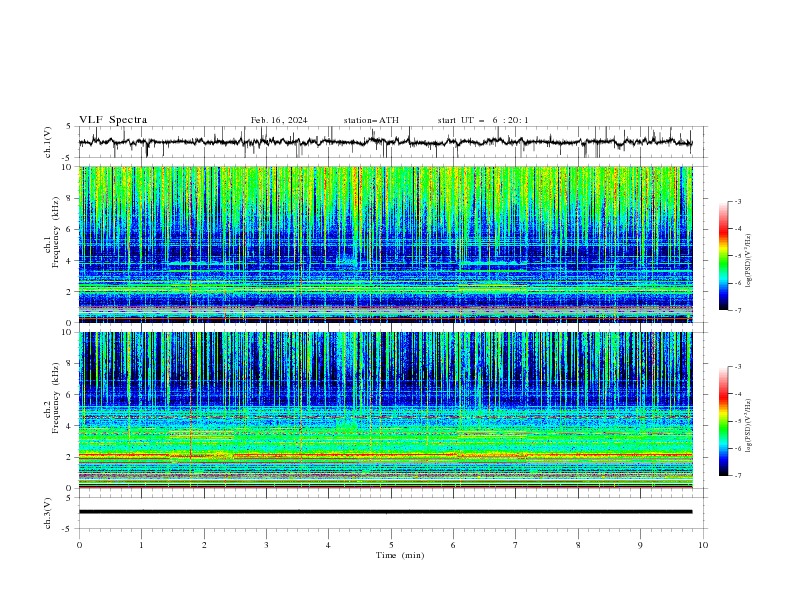Click the ch.2 spectrogram panel
The image size is (792, 612).
point(385,410)
